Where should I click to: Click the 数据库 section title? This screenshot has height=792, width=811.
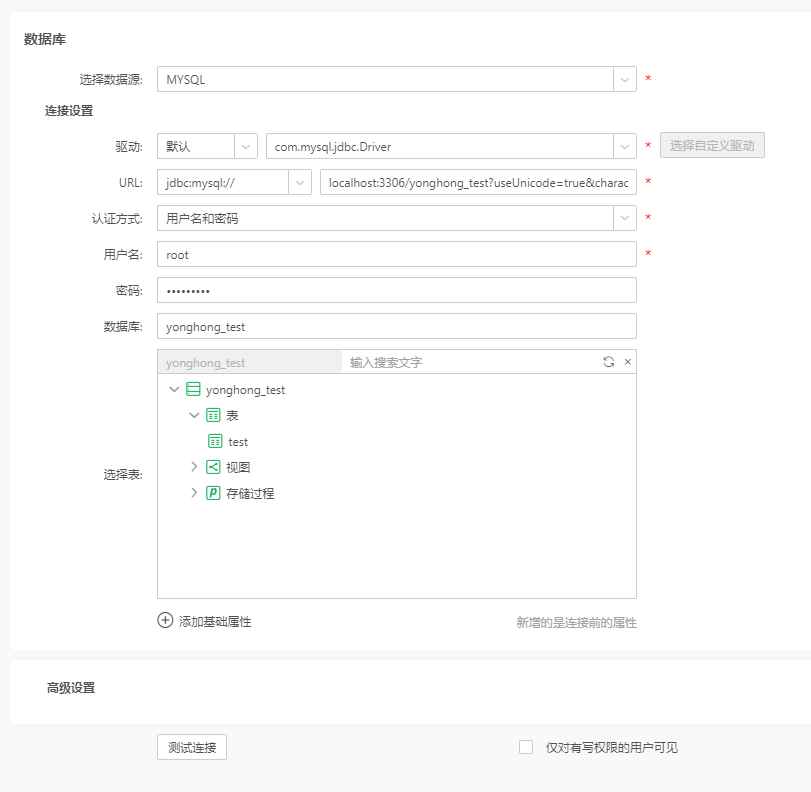[45, 39]
